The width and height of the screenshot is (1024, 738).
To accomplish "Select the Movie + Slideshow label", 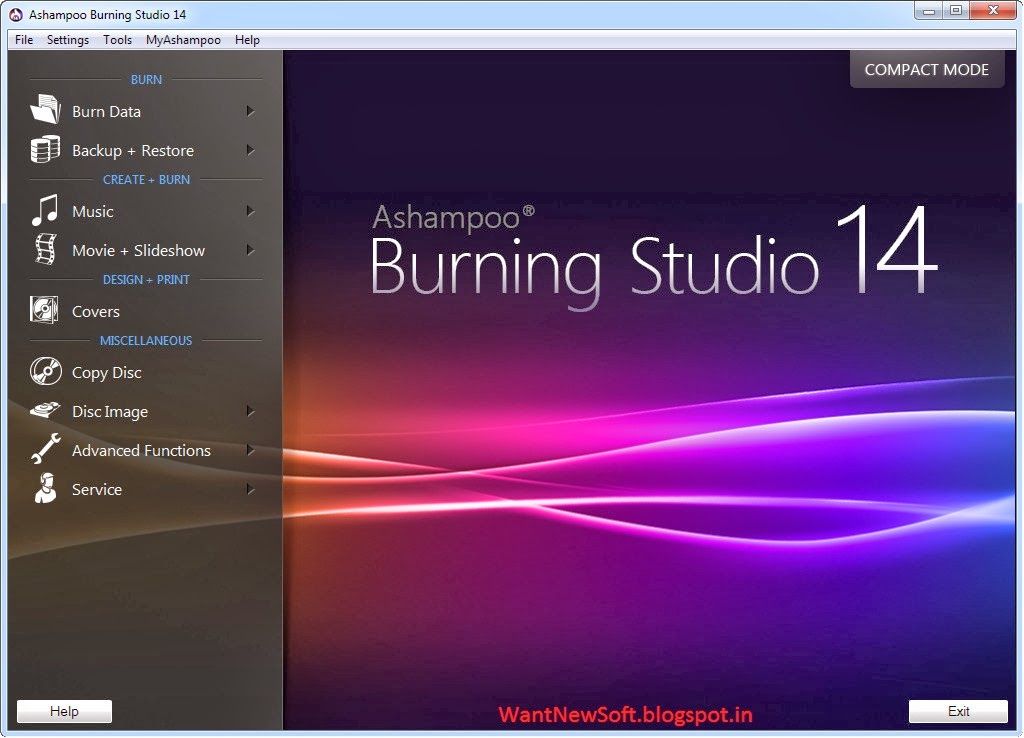I will [138, 251].
